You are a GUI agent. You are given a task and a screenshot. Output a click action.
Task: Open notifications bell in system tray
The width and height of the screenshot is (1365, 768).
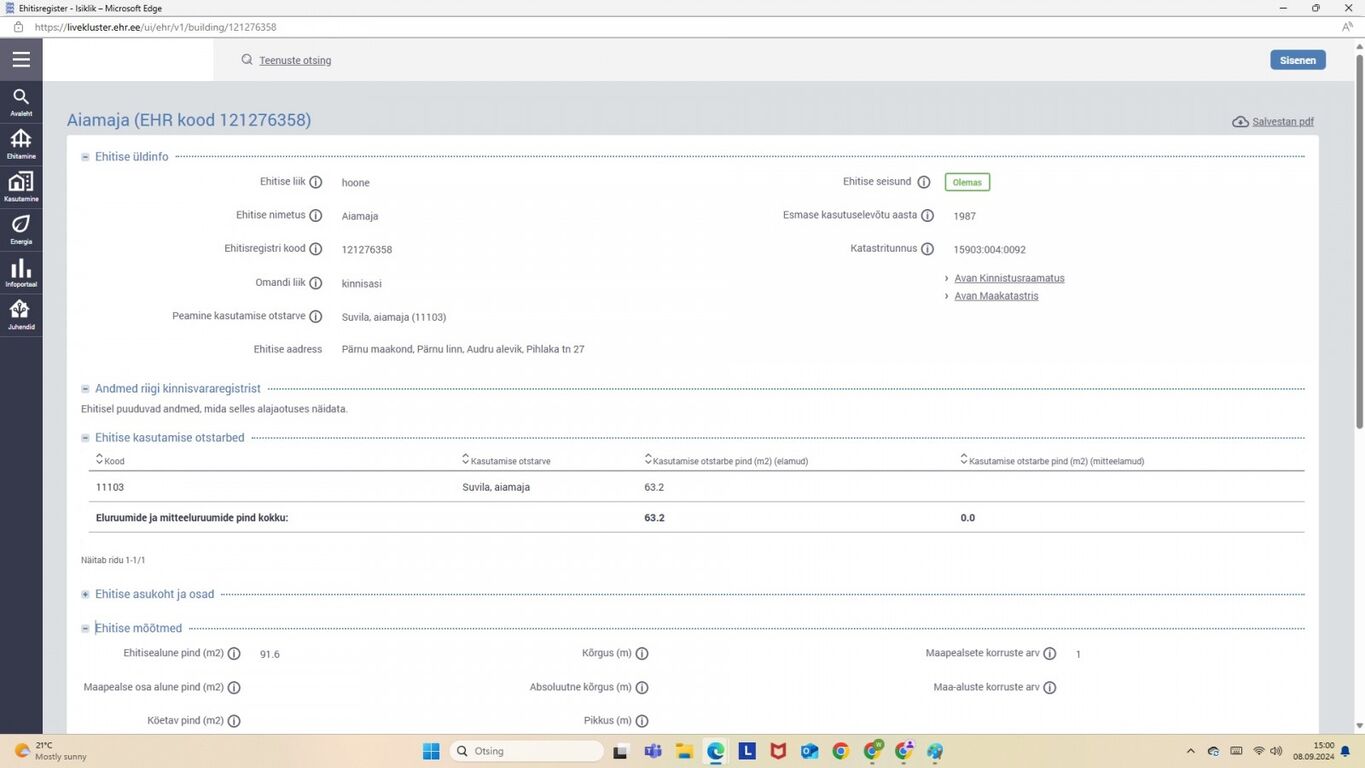pos(1345,751)
